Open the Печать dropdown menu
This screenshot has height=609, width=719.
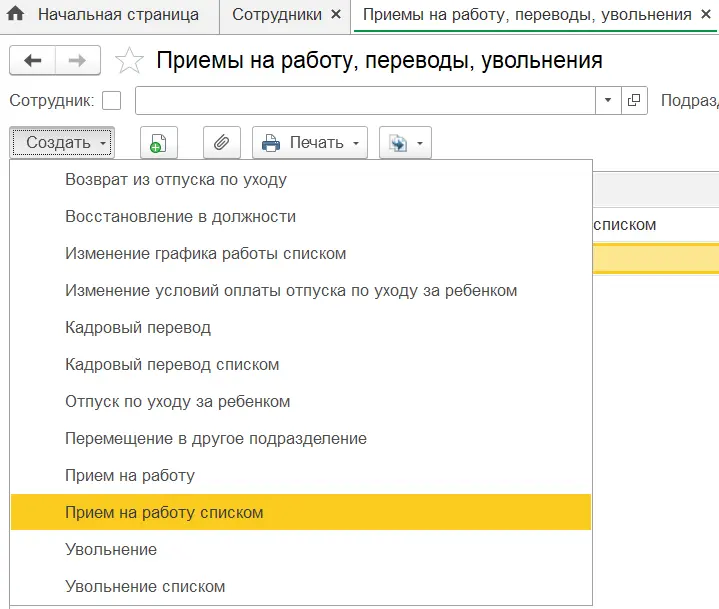tap(310, 143)
